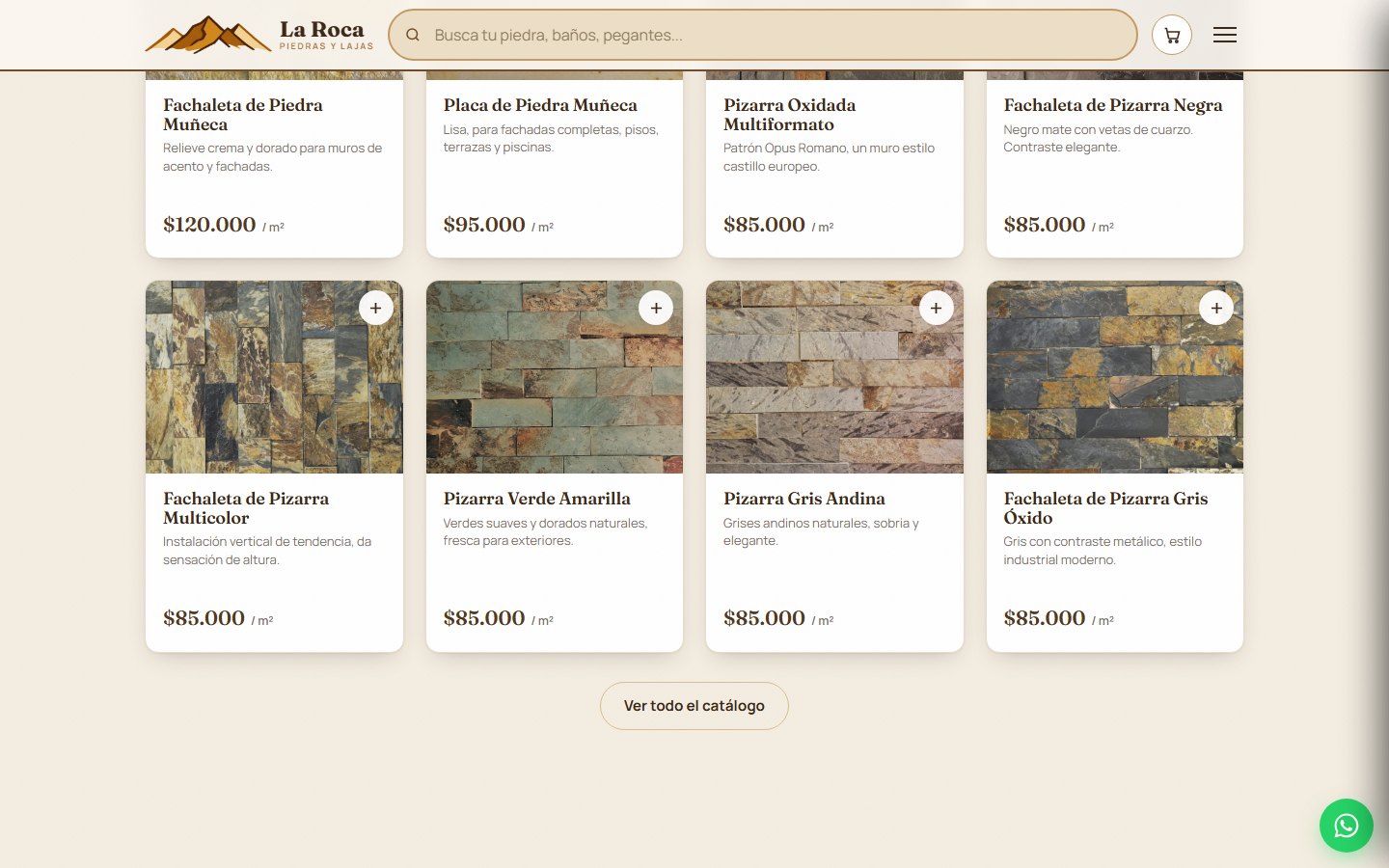Add Pizarra Verde Amarilla with plus button
The width and height of the screenshot is (1389, 868).
[656, 308]
